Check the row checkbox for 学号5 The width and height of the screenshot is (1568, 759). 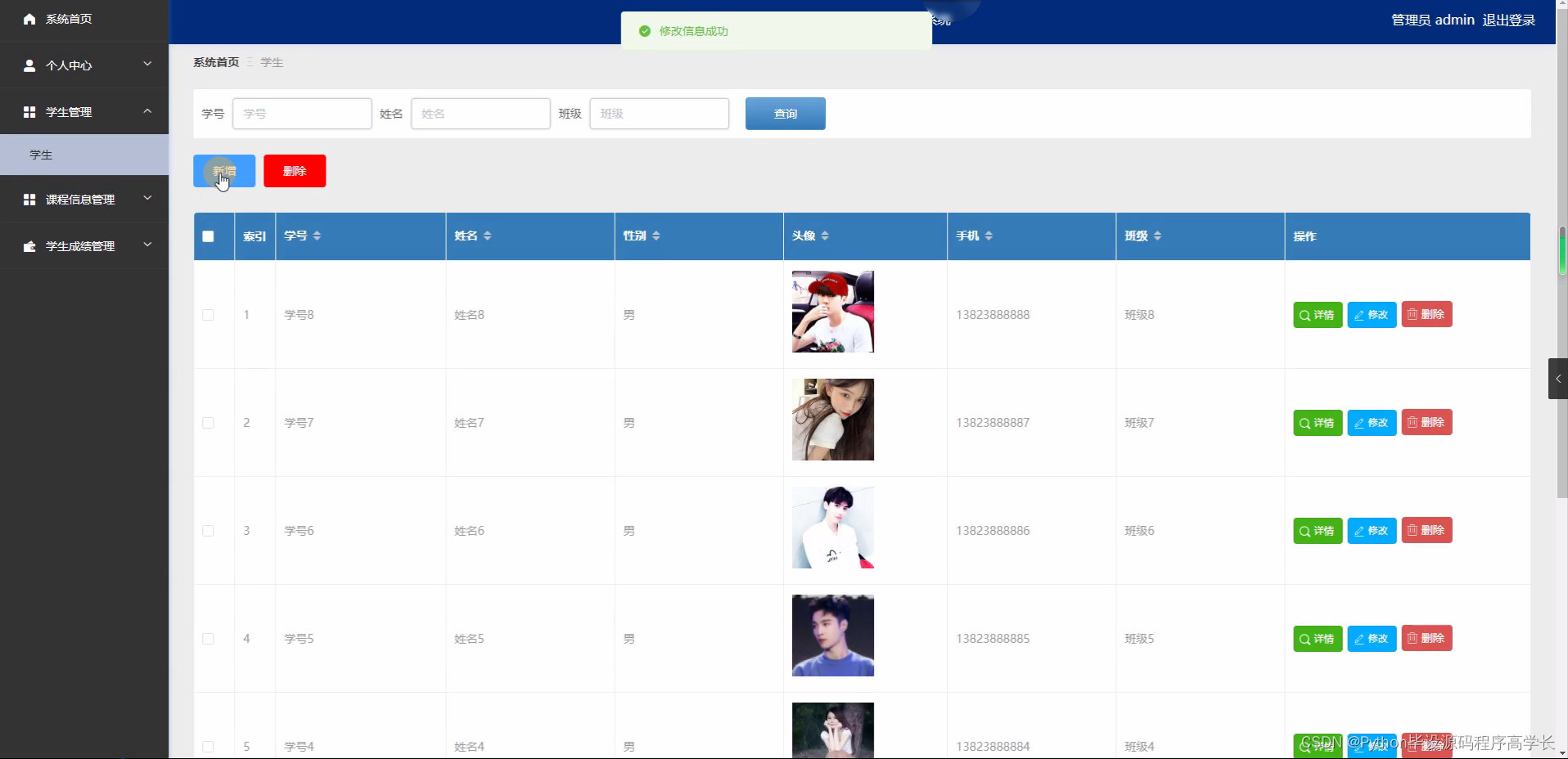click(208, 640)
